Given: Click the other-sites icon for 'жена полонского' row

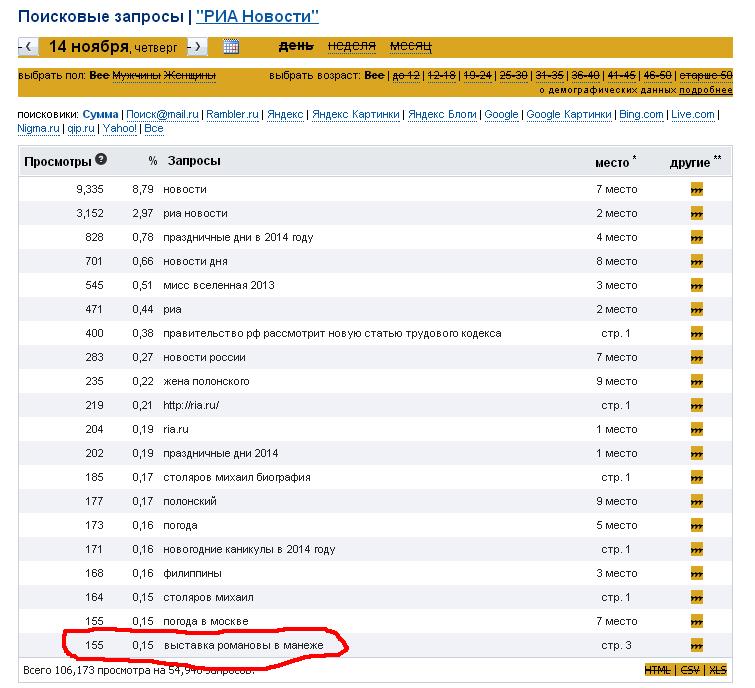Looking at the screenshot, I should pos(697,381).
